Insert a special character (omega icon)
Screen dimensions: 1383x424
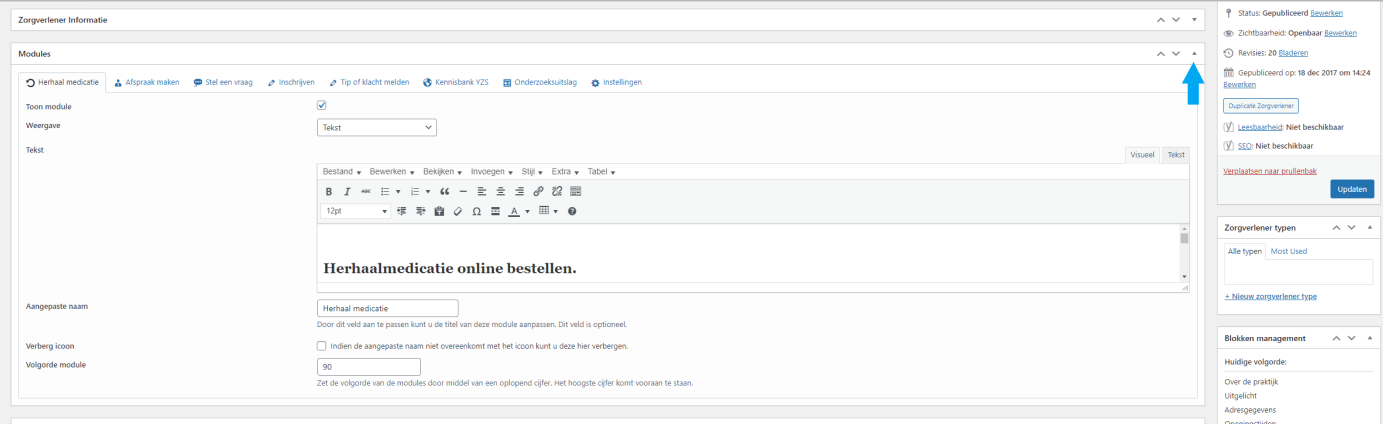point(476,211)
